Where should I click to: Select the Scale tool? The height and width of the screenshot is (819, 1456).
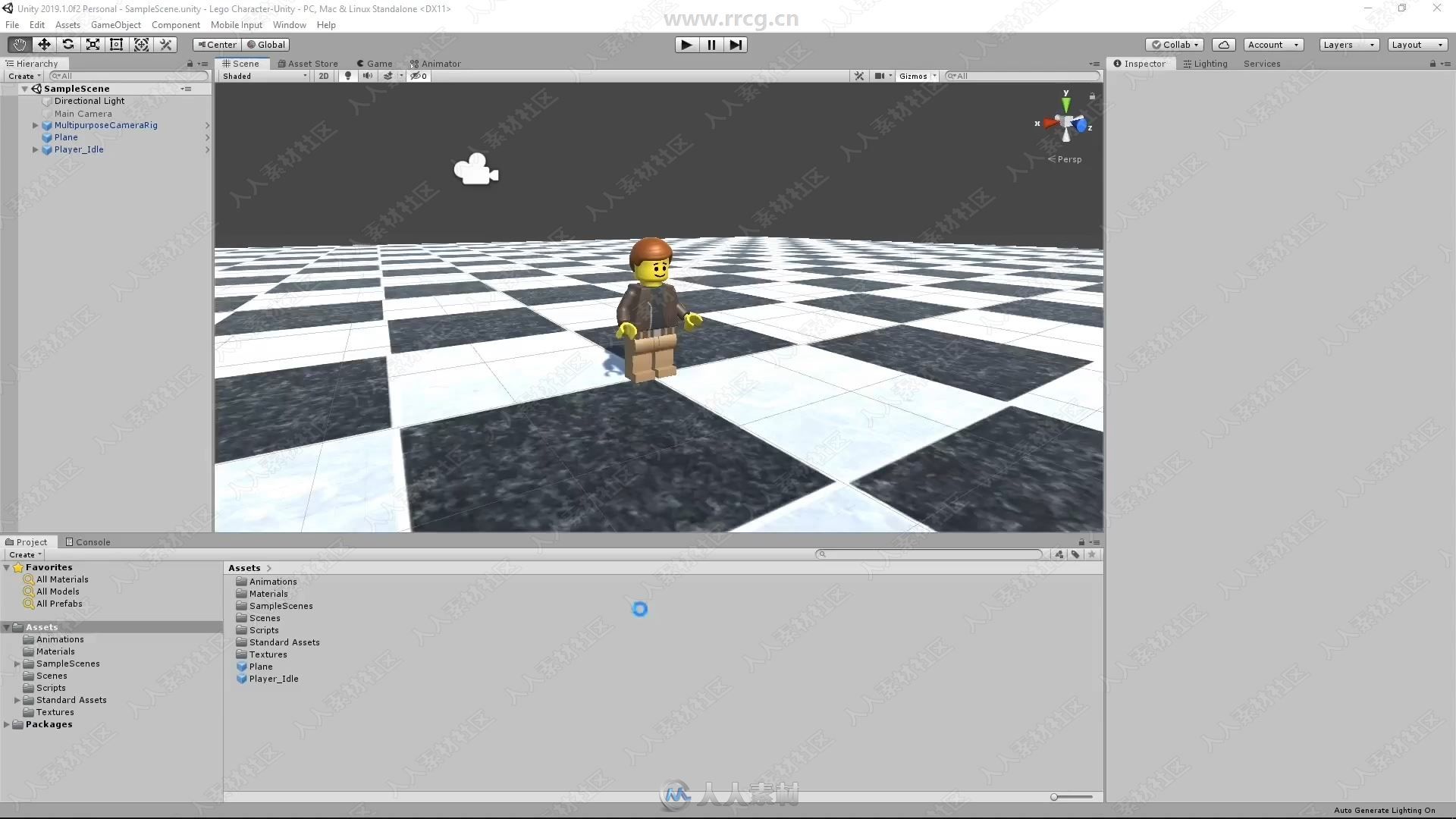(93, 45)
